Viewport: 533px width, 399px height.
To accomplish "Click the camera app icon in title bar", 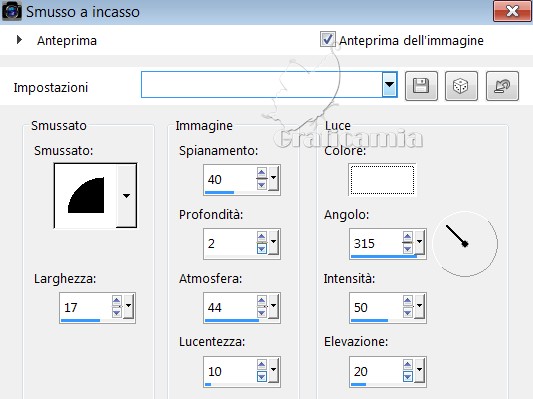I will [x=12, y=11].
